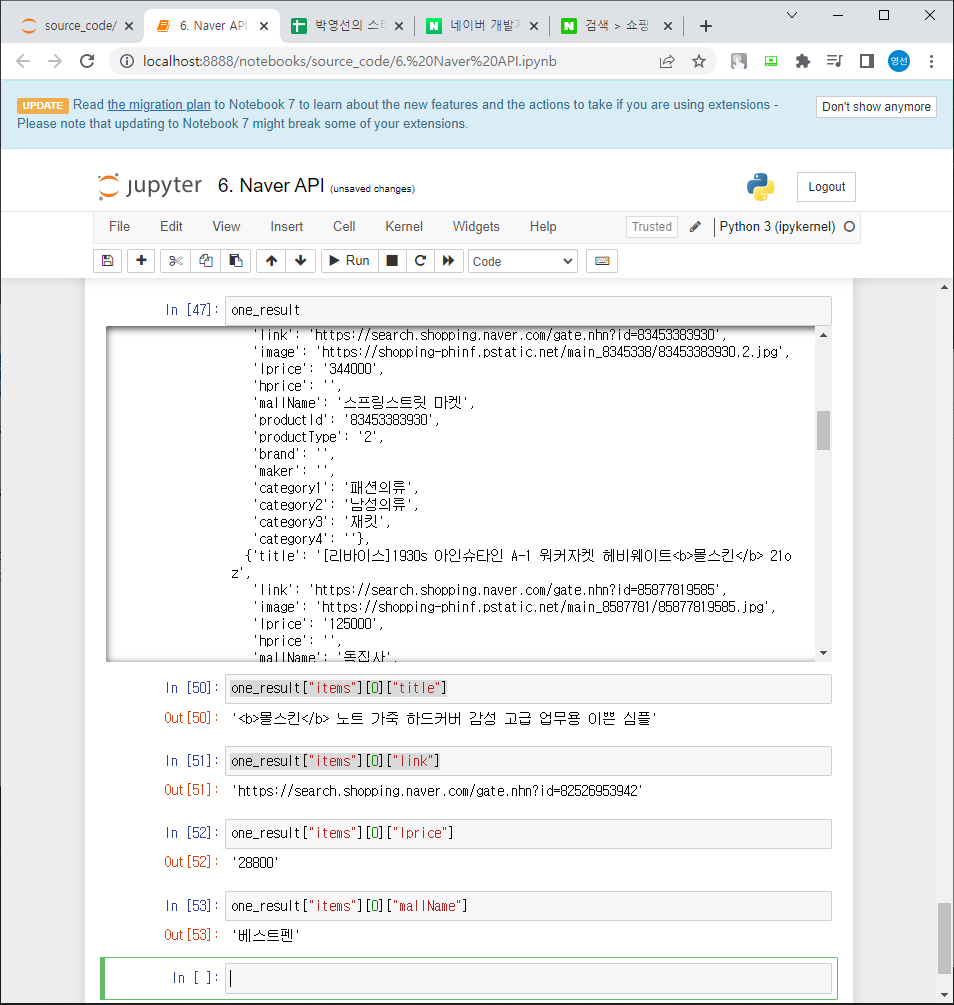Open the extensions puzzle icon
954x1005 pixels.
tap(803, 62)
